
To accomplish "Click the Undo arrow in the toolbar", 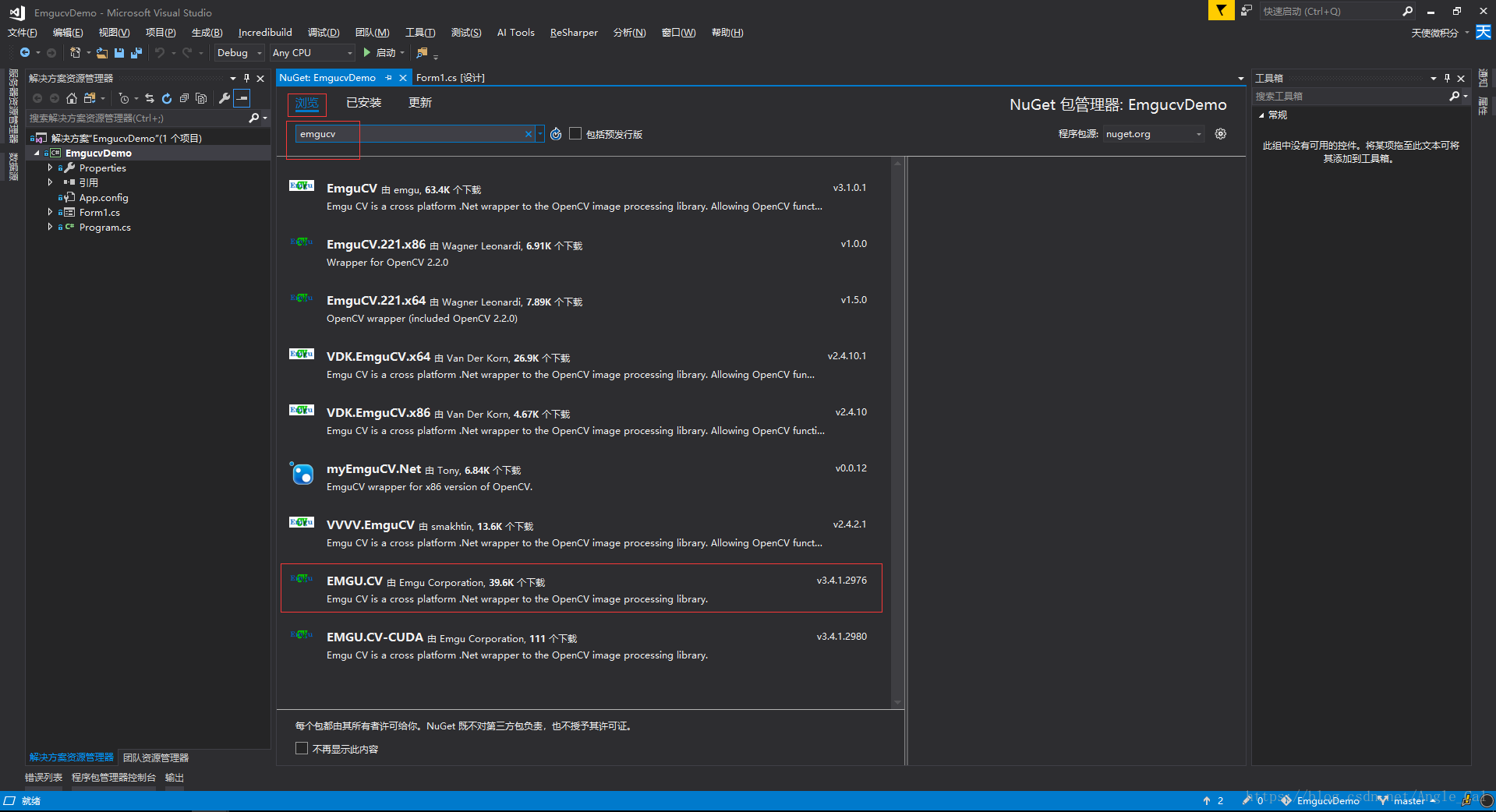I will pyautogui.click(x=160, y=52).
